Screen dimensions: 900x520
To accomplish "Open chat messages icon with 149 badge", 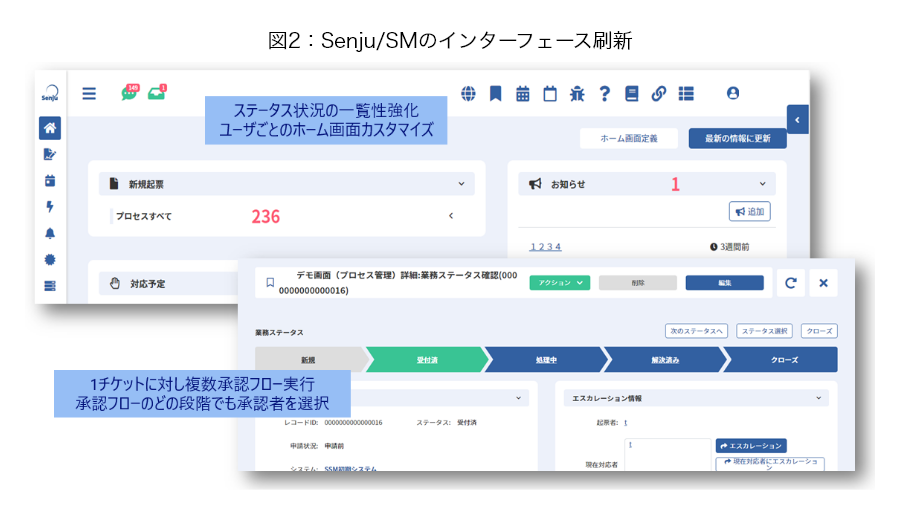I will (x=130, y=92).
